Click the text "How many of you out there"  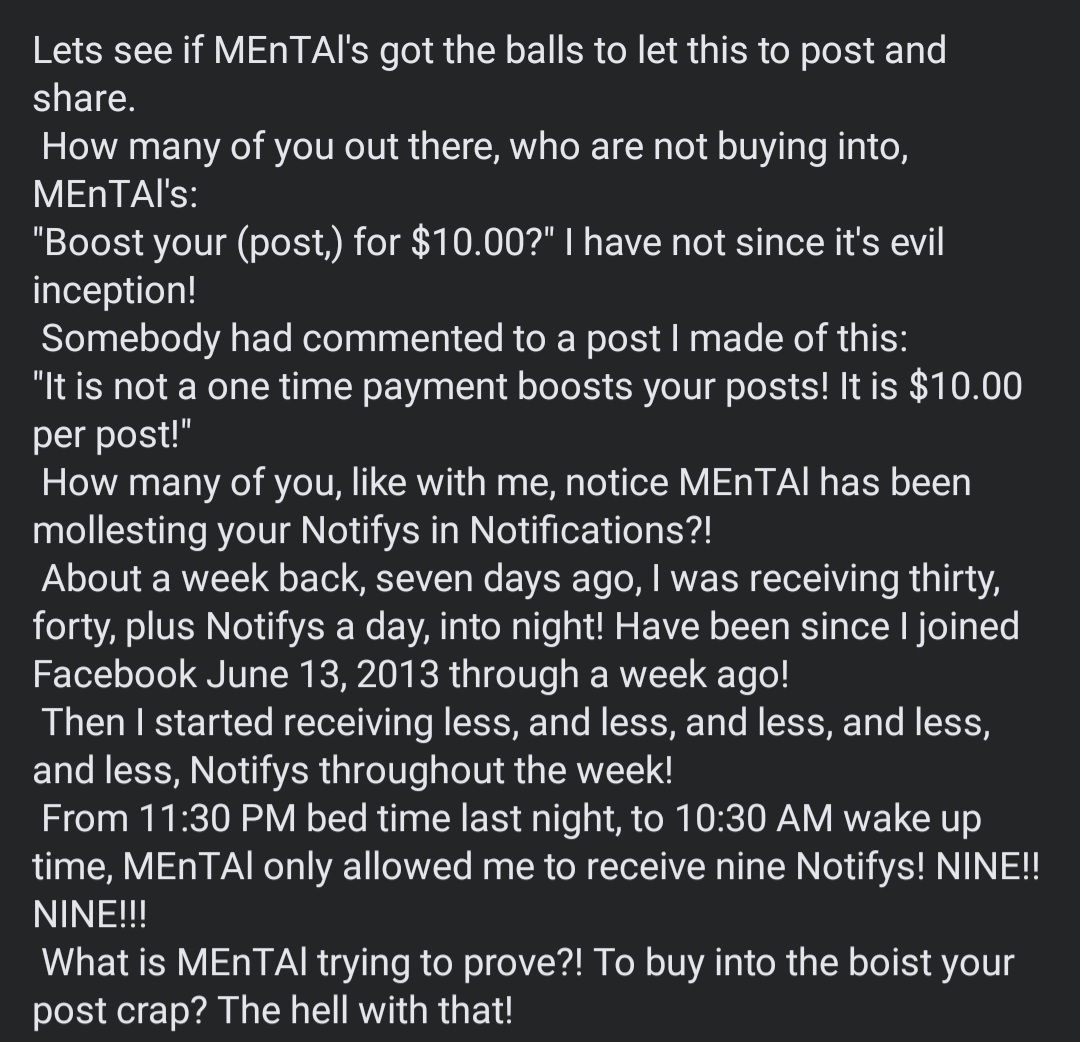pos(270,147)
